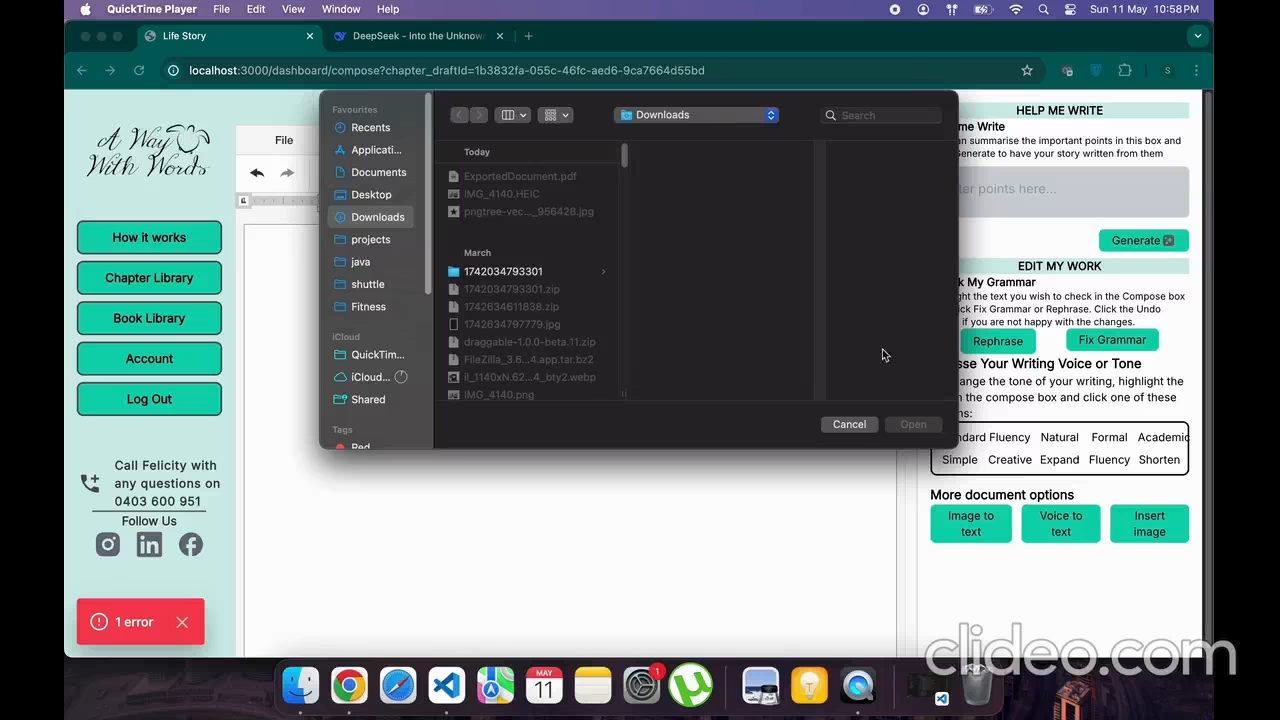Open the grouping options dropdown
1280x720 pixels.
(555, 115)
